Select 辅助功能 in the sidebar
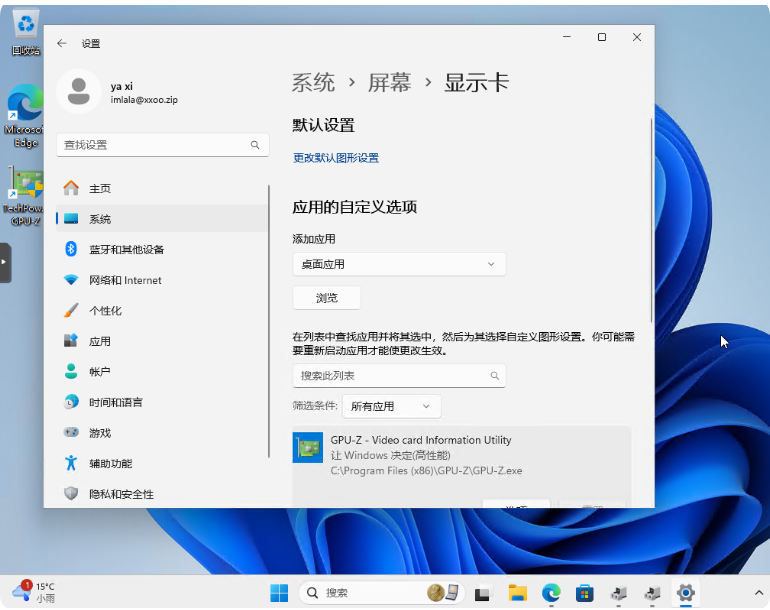Image resolution: width=770 pixels, height=610 pixels. point(162,463)
